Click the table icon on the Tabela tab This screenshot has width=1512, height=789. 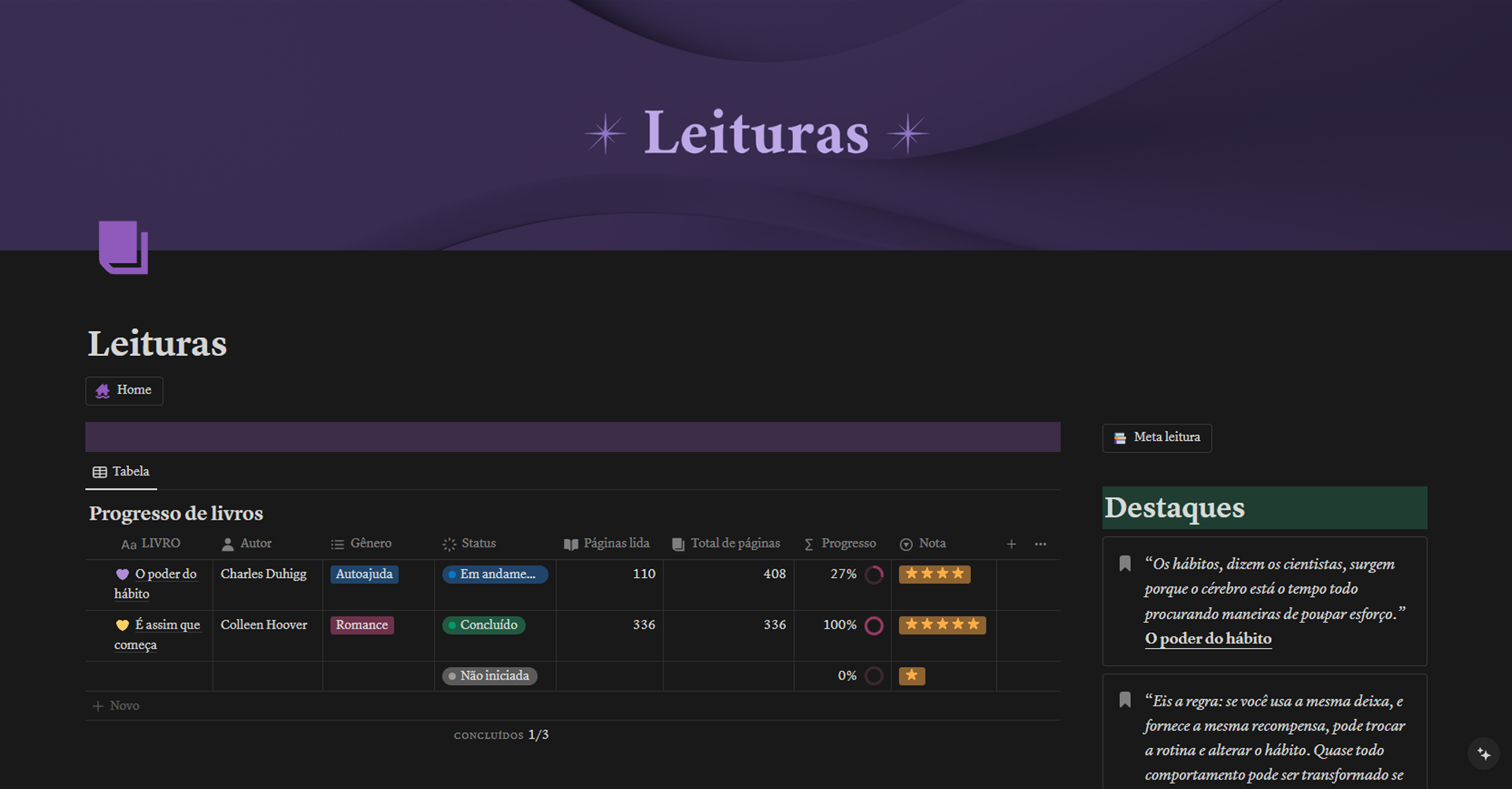click(x=100, y=472)
